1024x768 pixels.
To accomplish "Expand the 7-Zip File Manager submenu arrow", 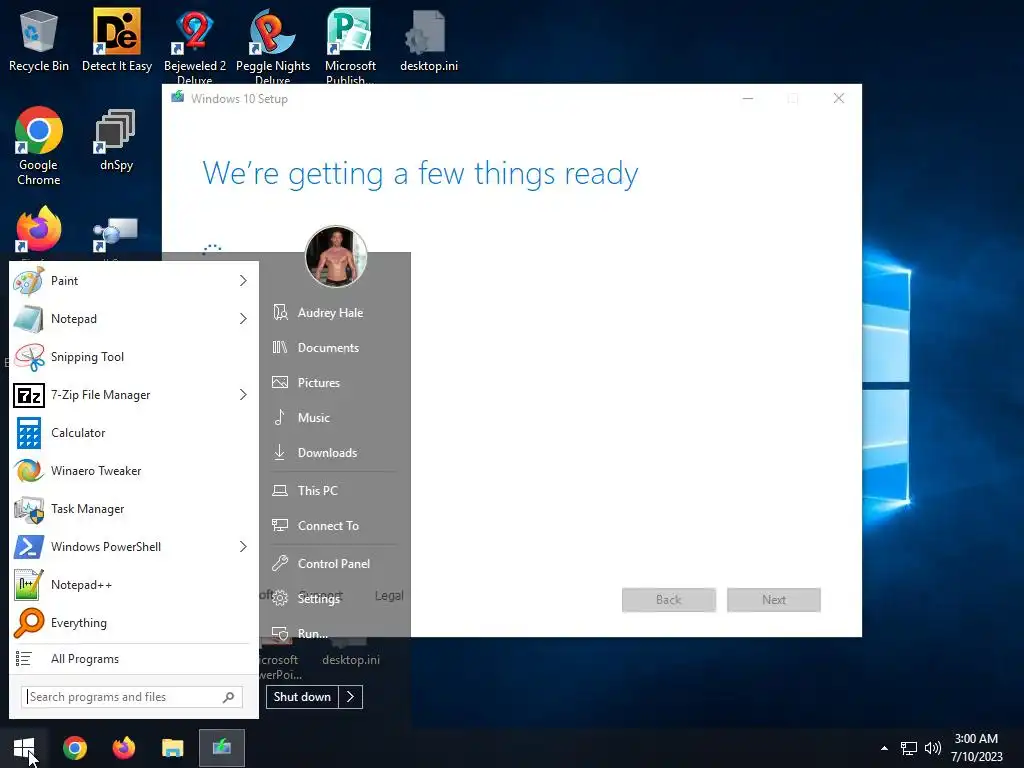I will [243, 394].
